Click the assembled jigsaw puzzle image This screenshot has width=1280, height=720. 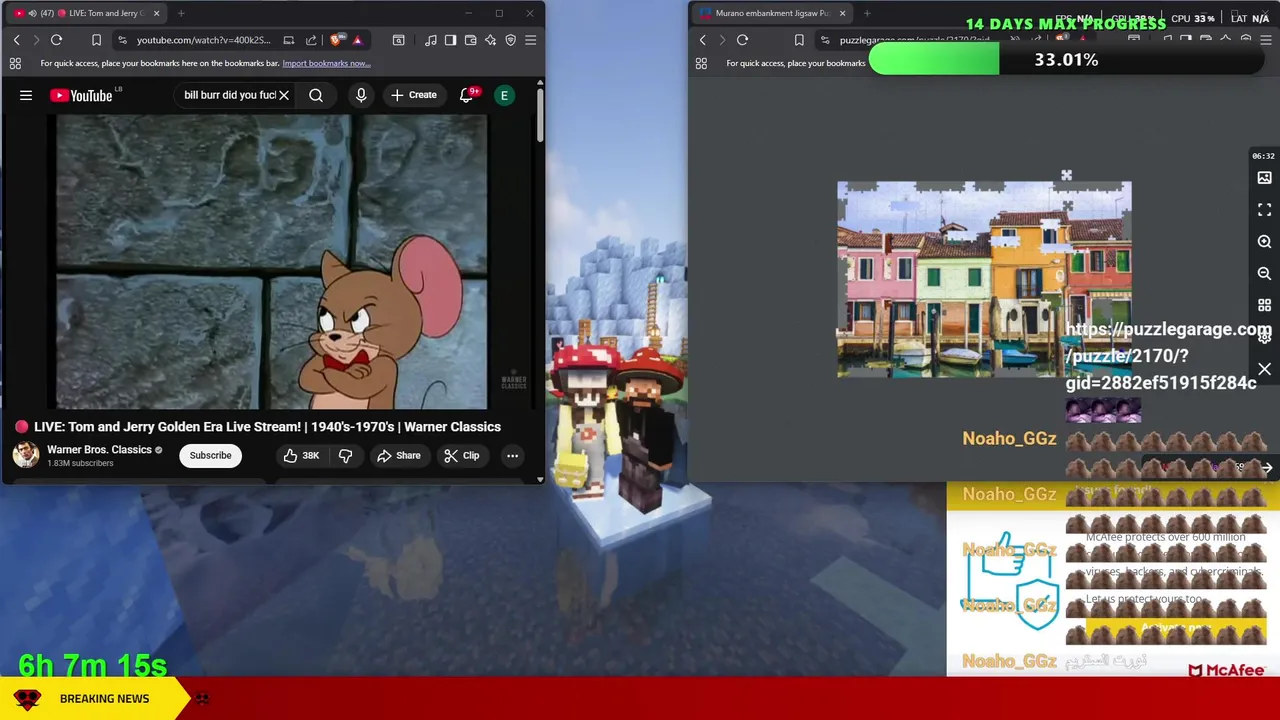click(x=984, y=280)
